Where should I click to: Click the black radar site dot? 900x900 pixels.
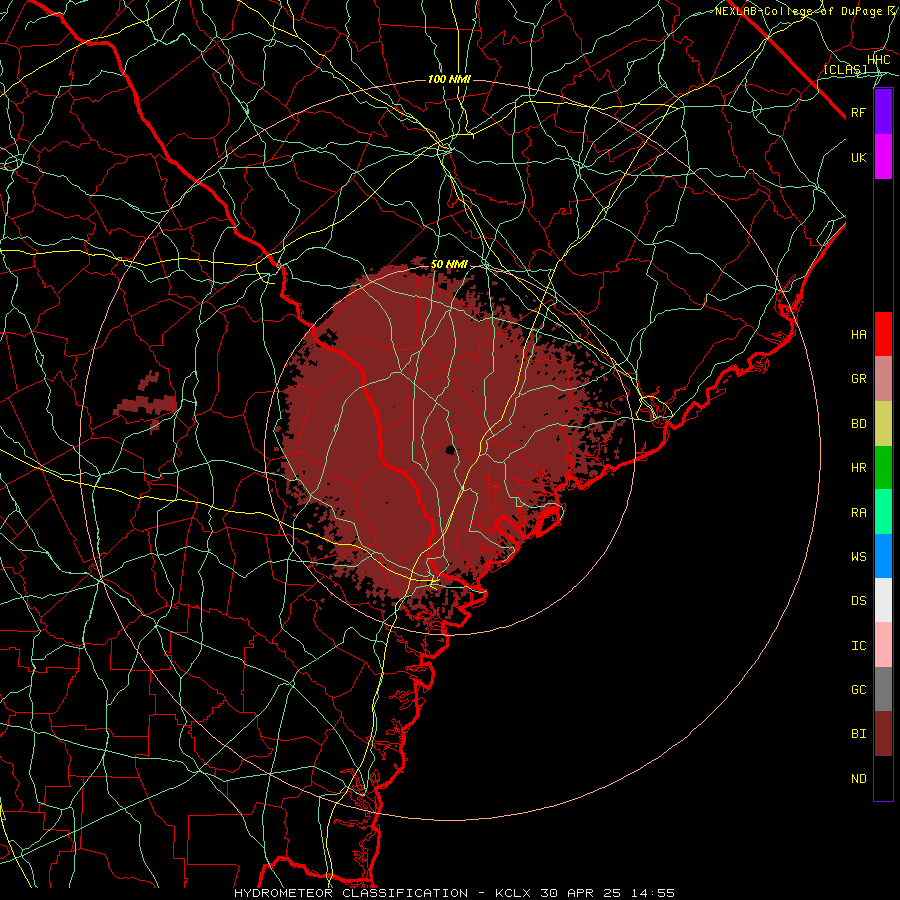point(451,449)
